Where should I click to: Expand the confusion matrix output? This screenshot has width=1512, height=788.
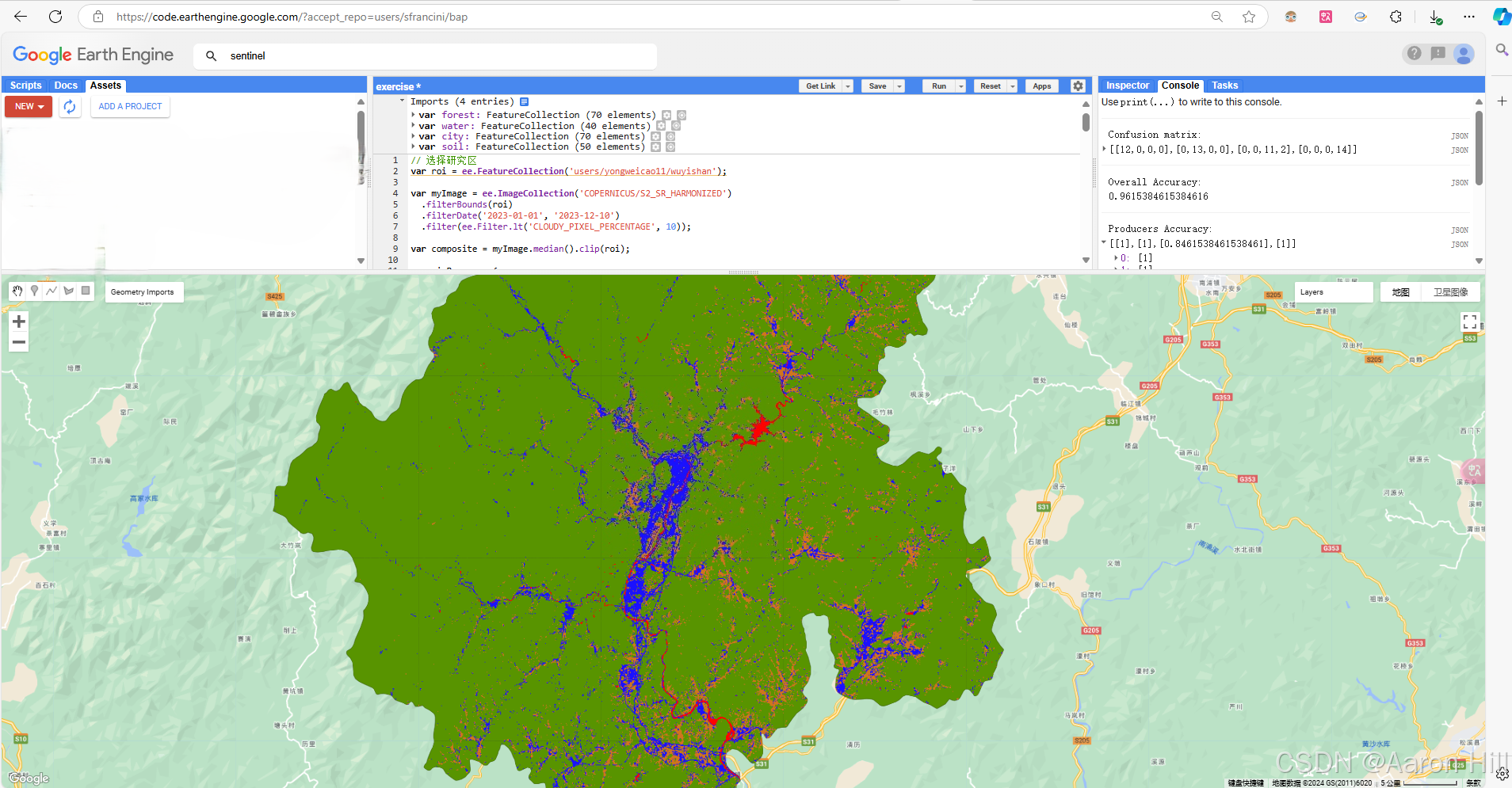click(1105, 149)
